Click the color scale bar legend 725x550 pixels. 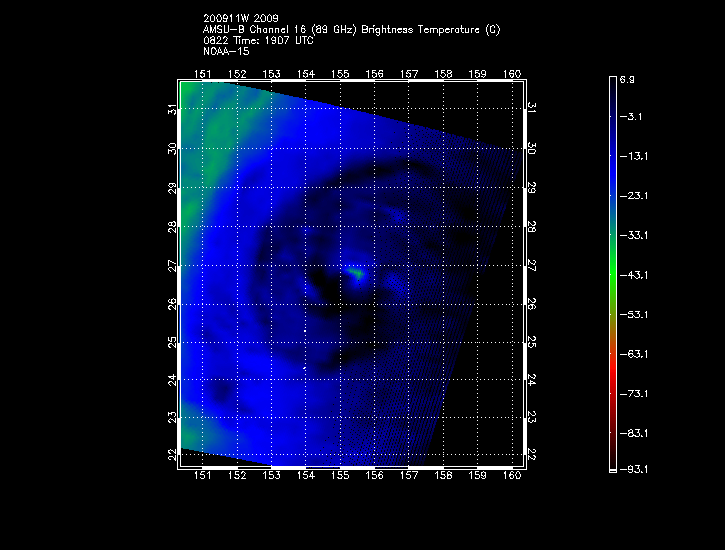tap(613, 275)
